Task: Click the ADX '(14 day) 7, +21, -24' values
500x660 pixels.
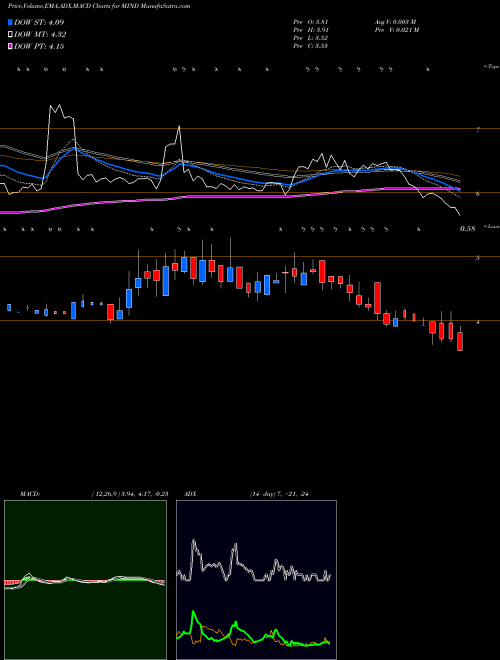Action: coord(279,494)
